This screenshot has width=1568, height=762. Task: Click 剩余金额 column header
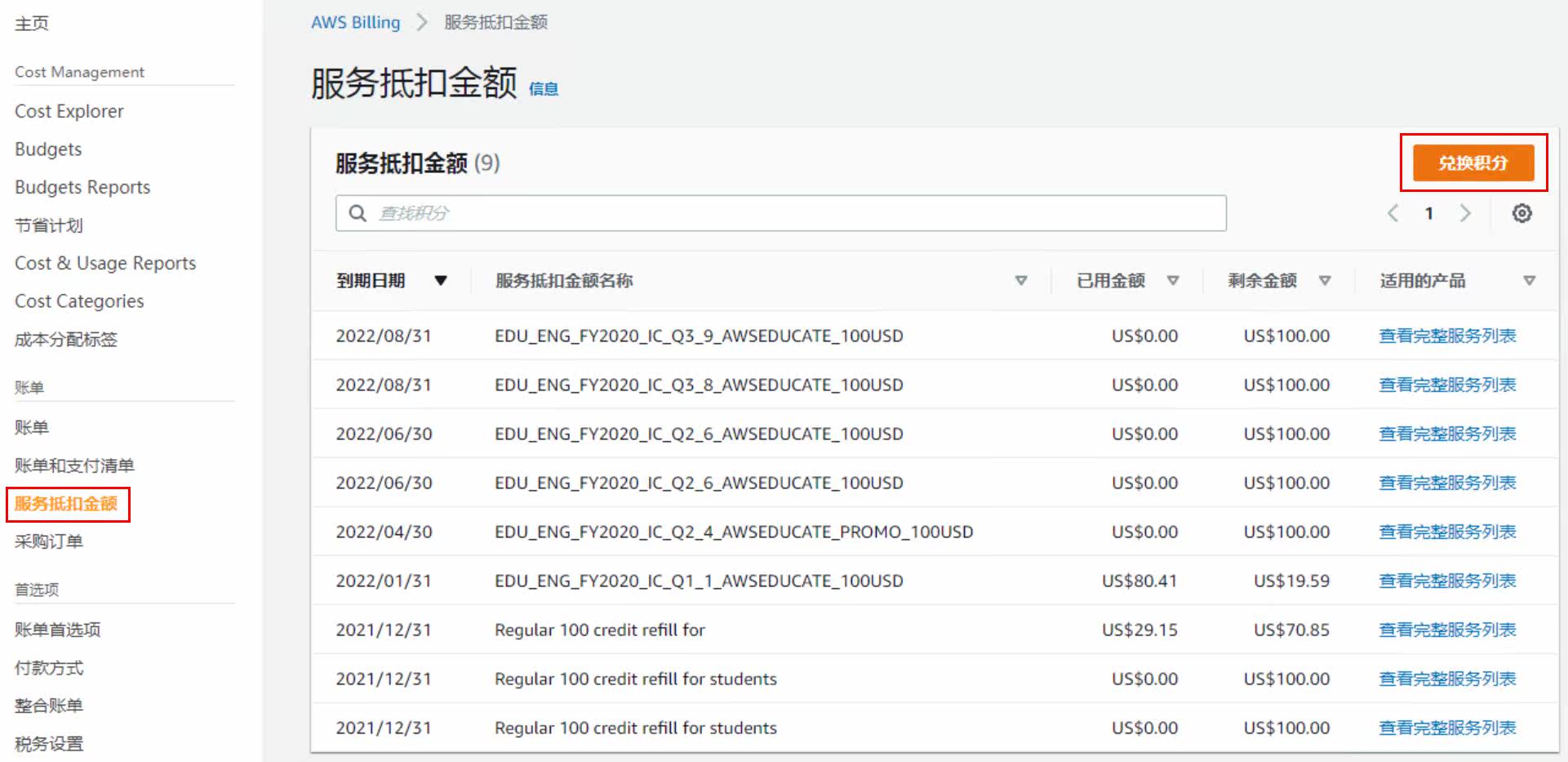(x=1263, y=281)
